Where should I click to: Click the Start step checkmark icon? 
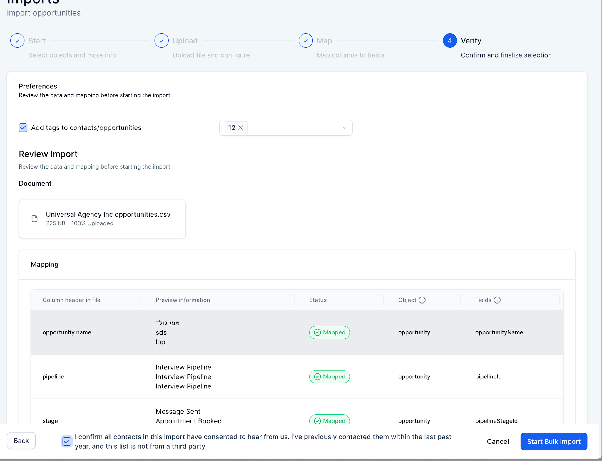point(17,40)
